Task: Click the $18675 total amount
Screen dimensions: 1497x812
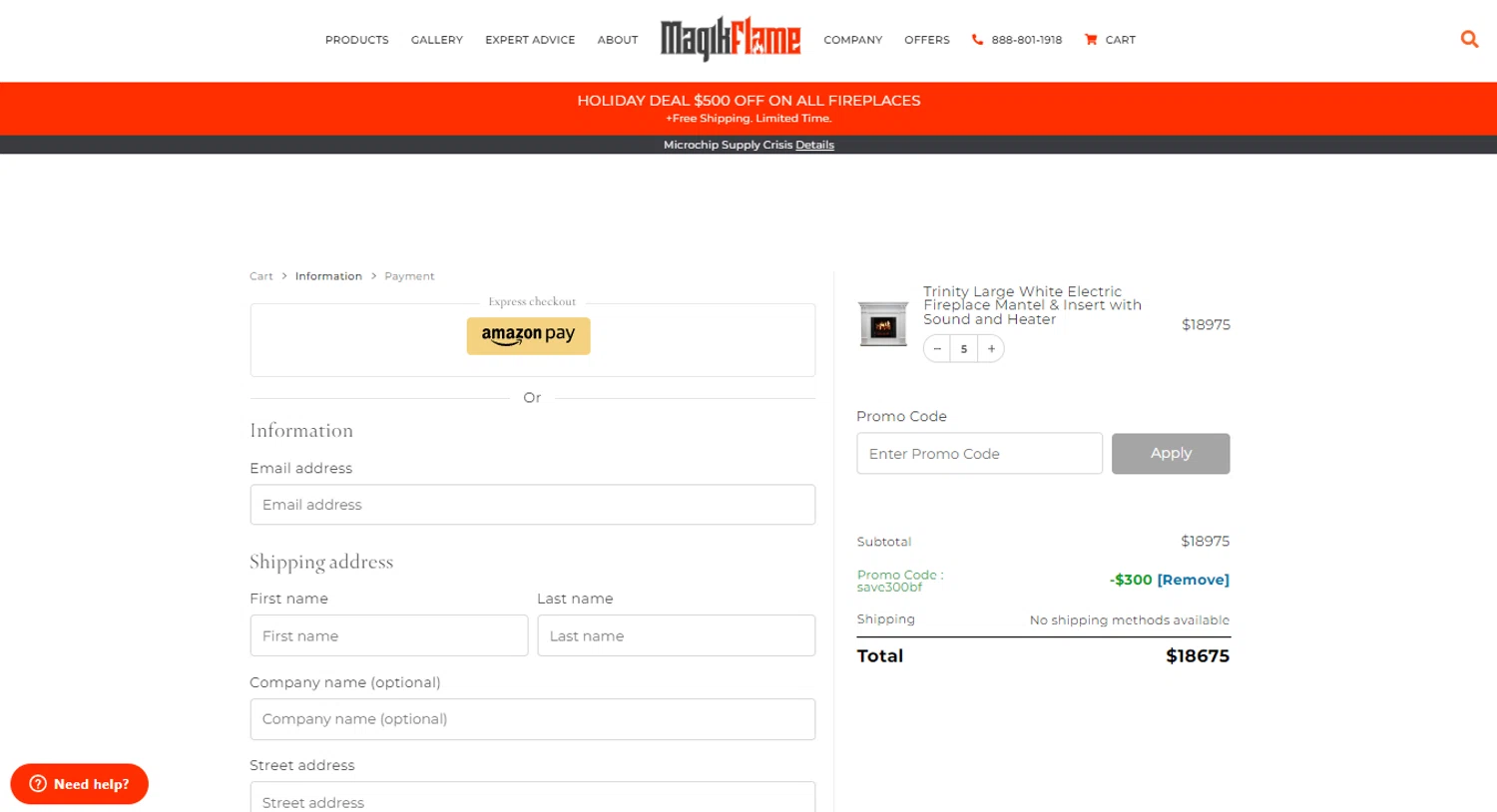Action: 1198,655
